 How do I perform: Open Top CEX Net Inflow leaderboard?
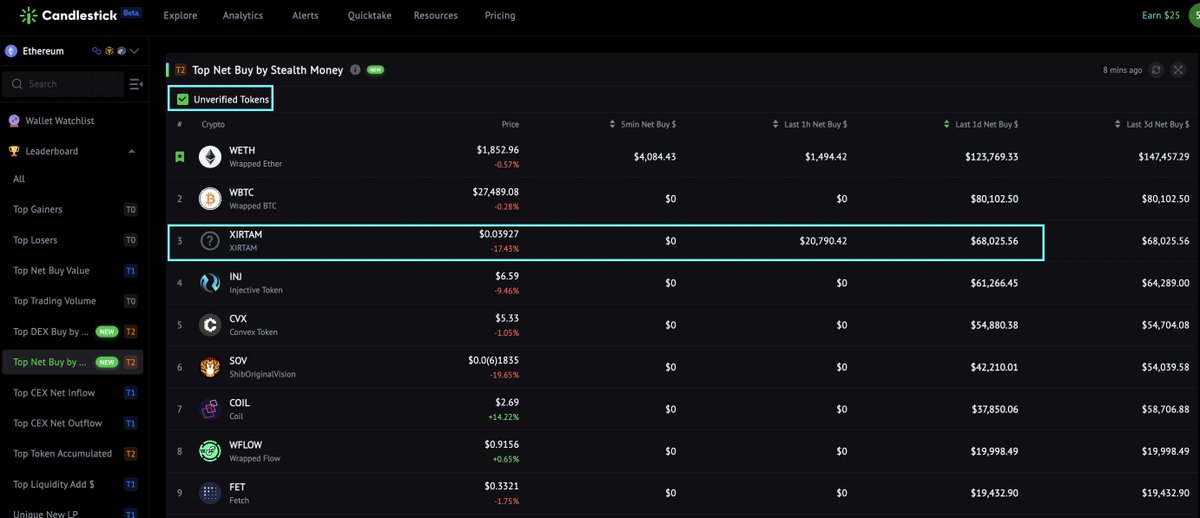[54, 393]
